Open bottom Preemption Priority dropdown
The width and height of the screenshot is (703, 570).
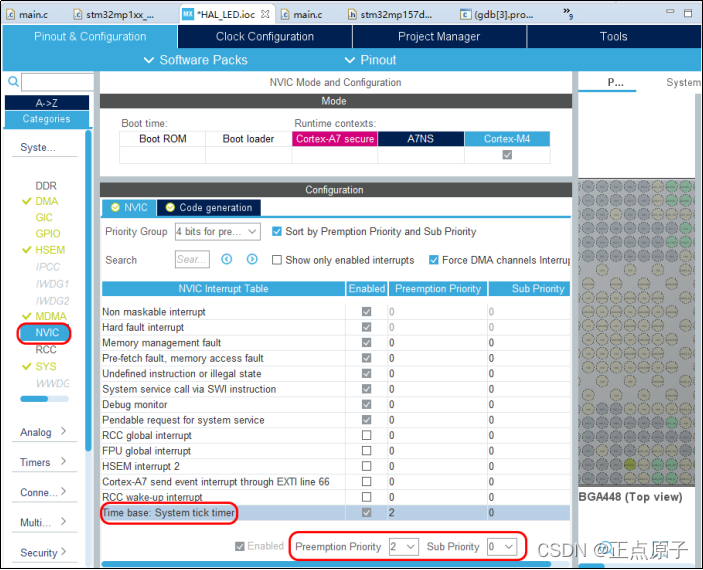pos(404,547)
